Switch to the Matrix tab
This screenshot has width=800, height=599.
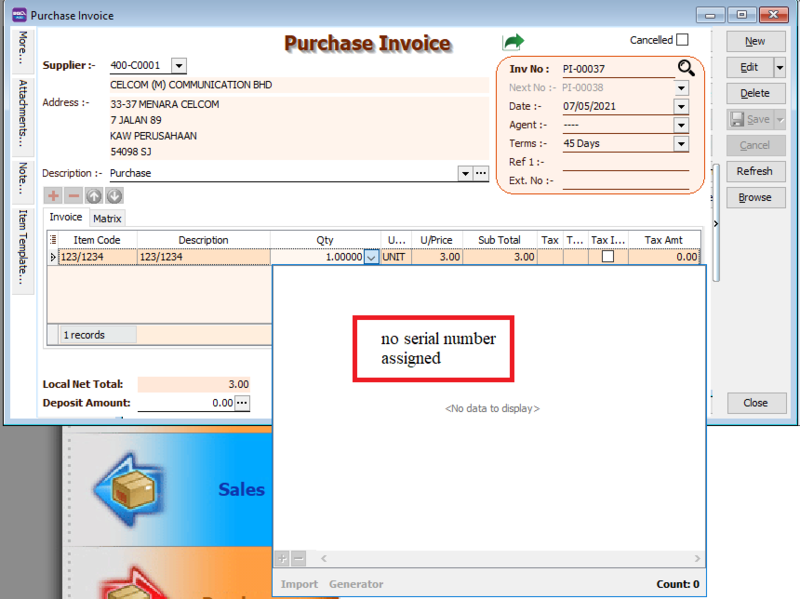tap(107, 218)
